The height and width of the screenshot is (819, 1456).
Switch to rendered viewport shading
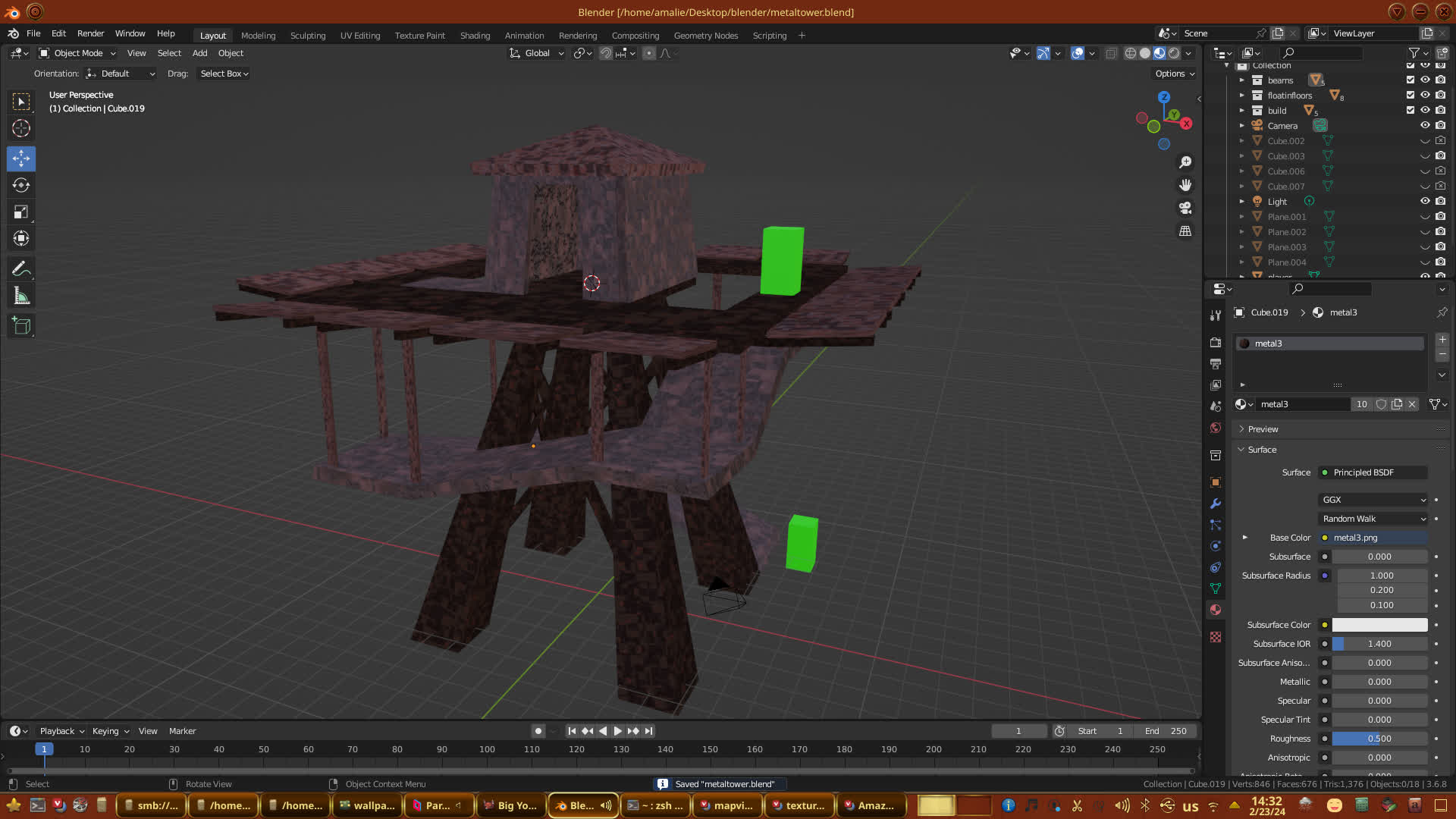pyautogui.click(x=1174, y=53)
